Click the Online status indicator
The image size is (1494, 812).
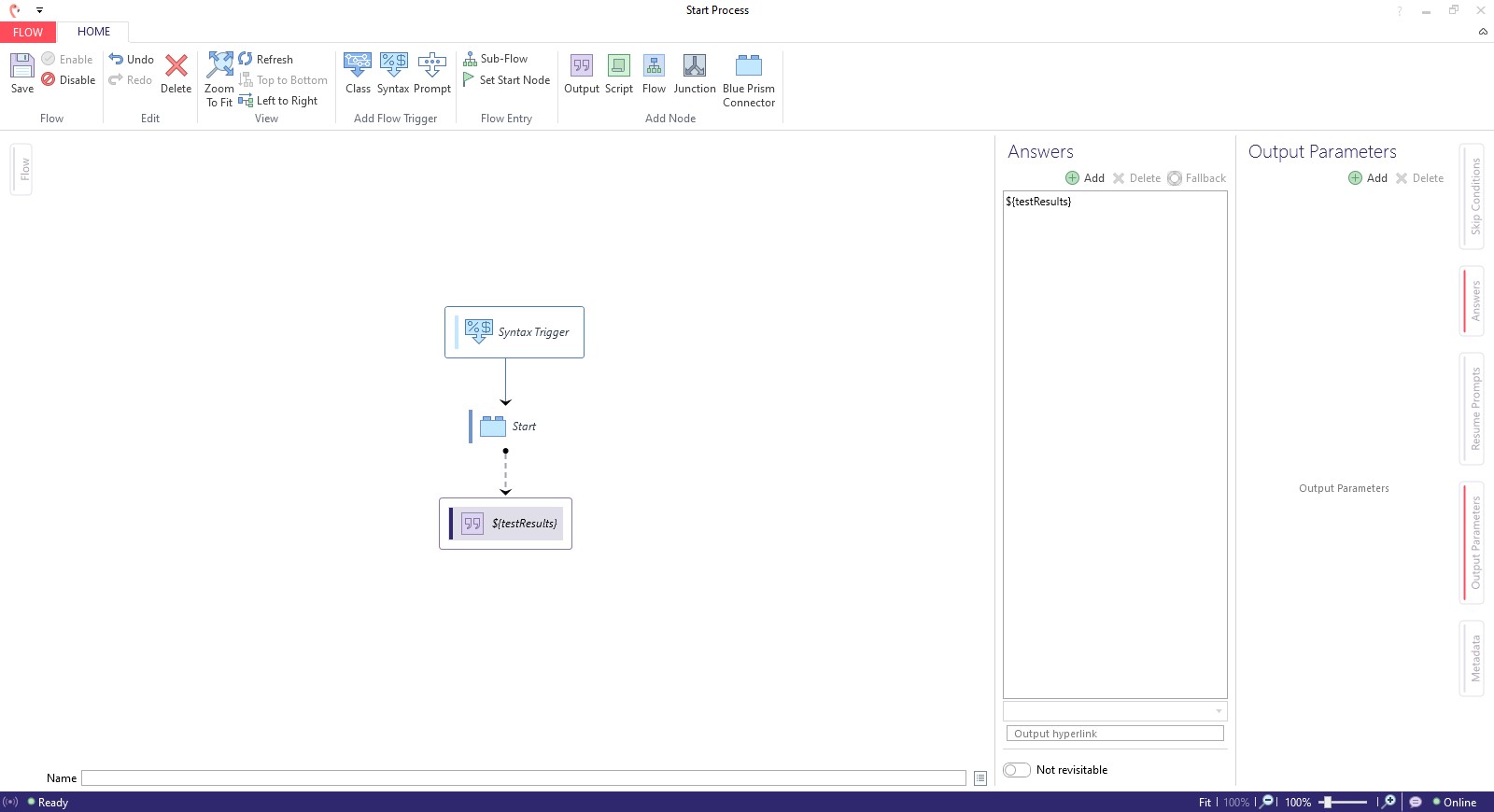point(1455,803)
